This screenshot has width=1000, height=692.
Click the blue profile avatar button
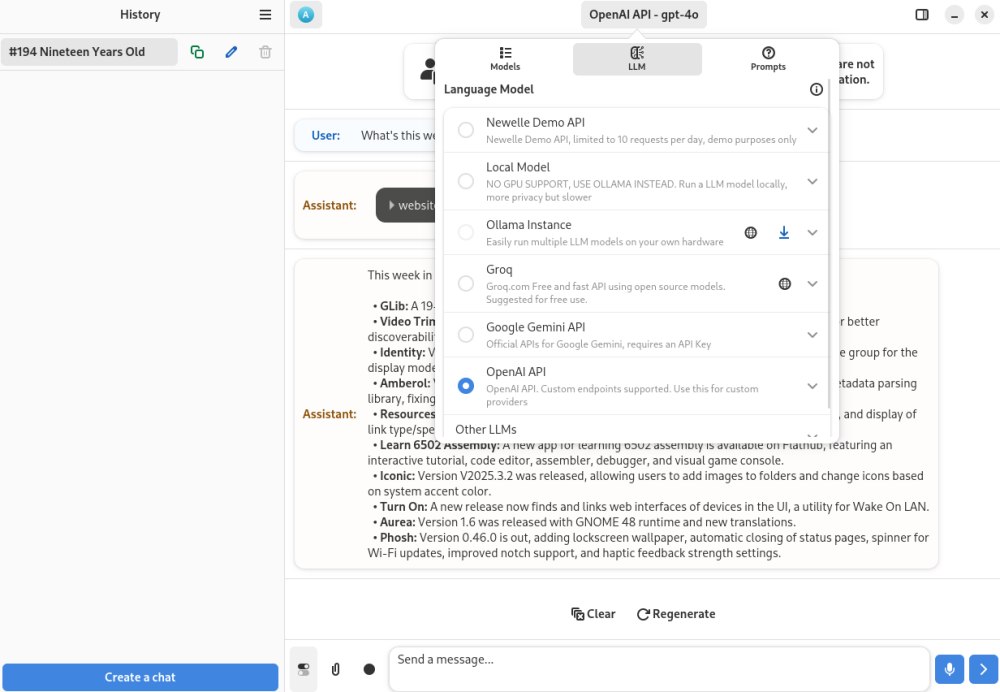[x=306, y=15]
